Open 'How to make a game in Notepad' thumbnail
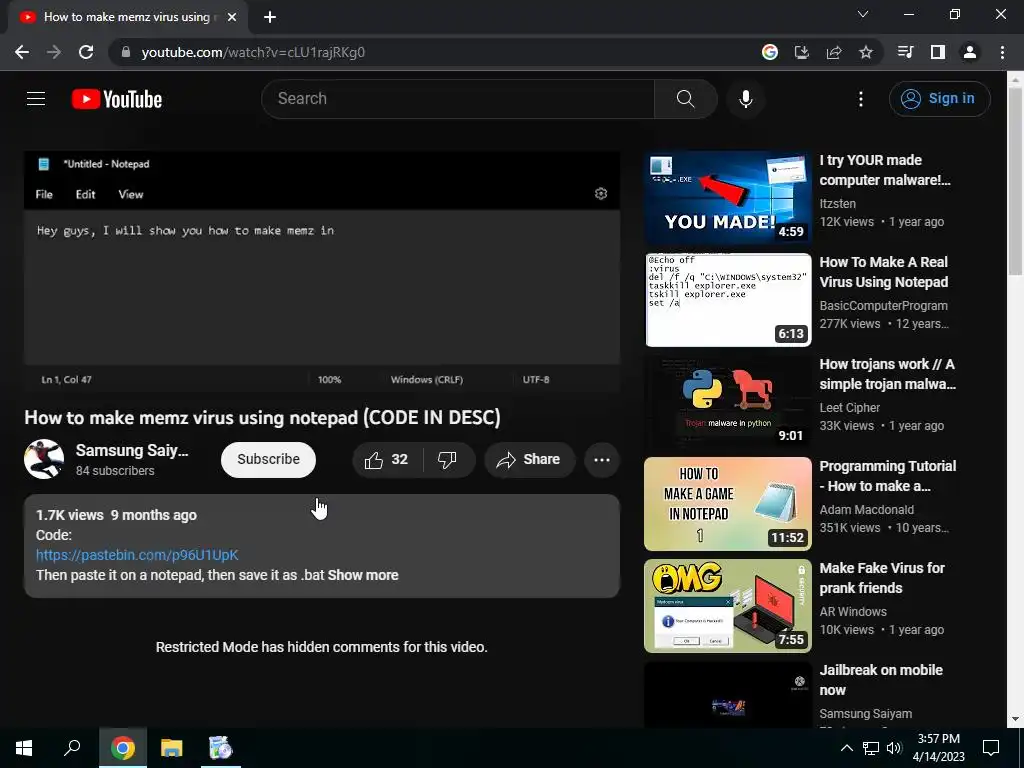This screenshot has height=768, width=1024. point(728,504)
